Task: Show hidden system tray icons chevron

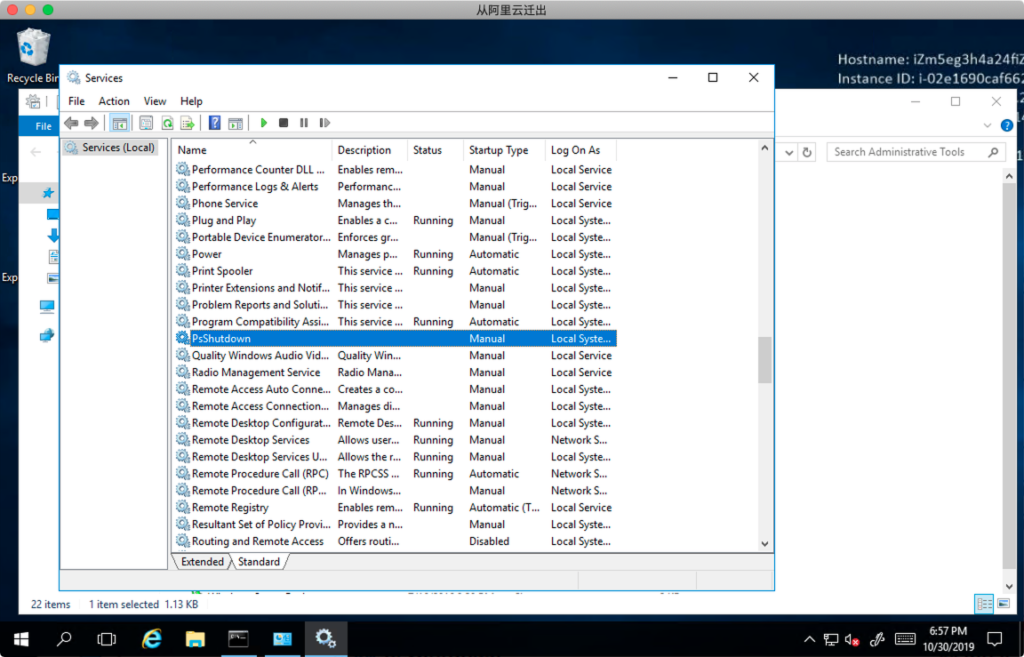Action: 810,639
